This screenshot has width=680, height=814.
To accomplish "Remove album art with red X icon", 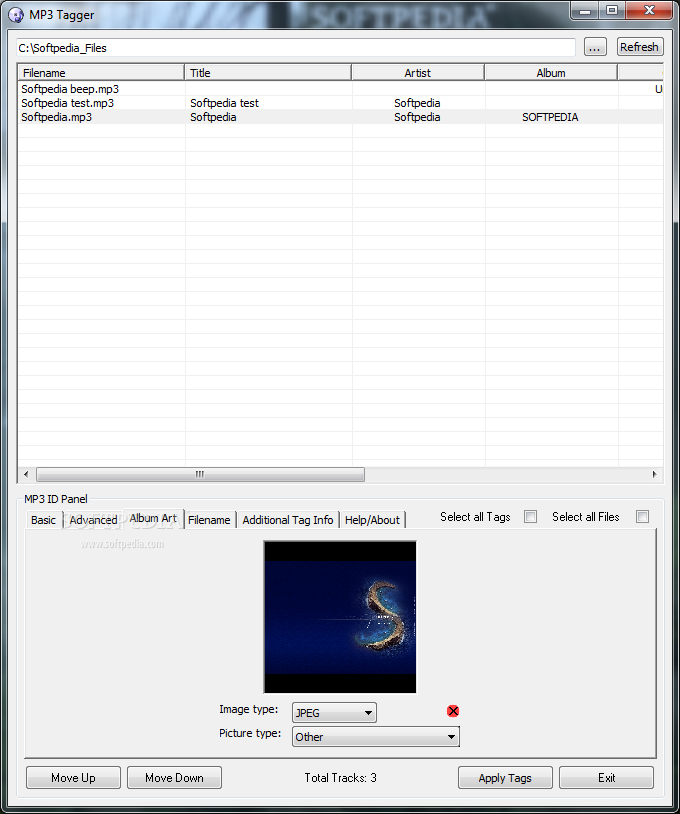I will click(453, 711).
